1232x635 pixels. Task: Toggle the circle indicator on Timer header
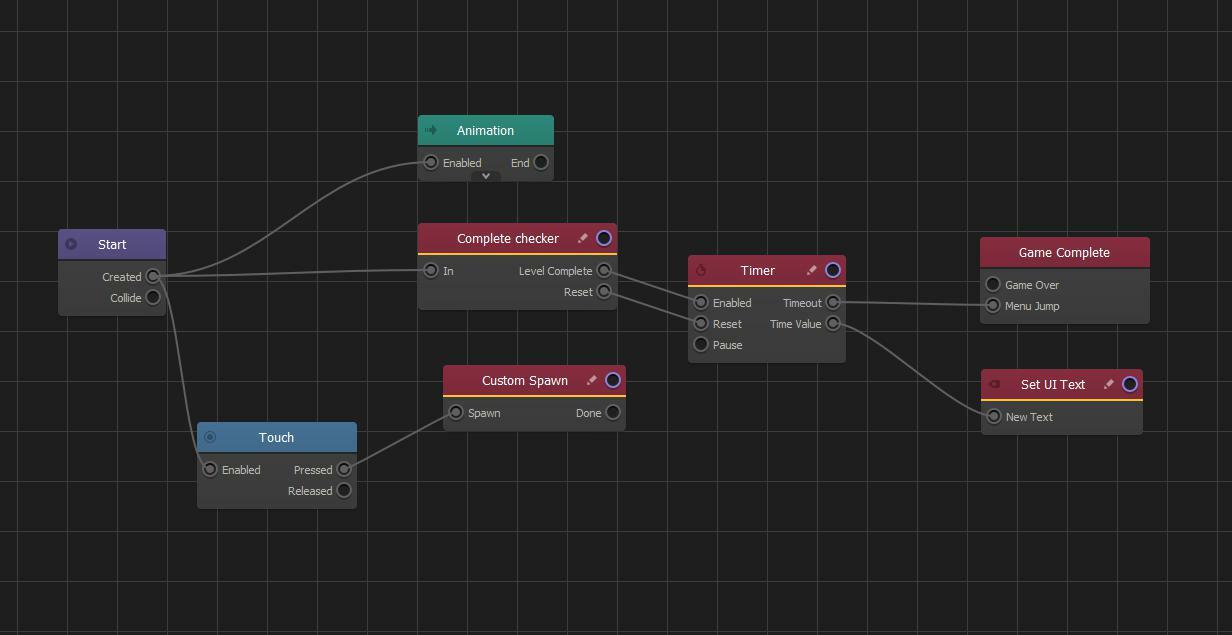[x=833, y=270]
